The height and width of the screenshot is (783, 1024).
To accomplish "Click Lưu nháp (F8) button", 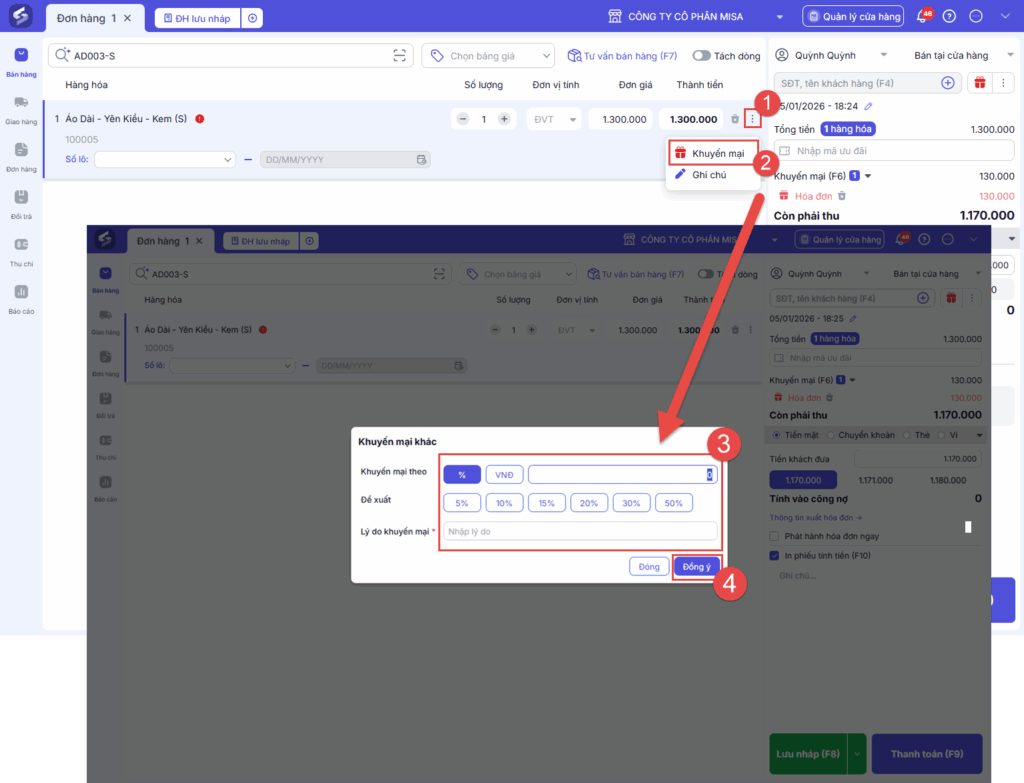I will point(808,754).
